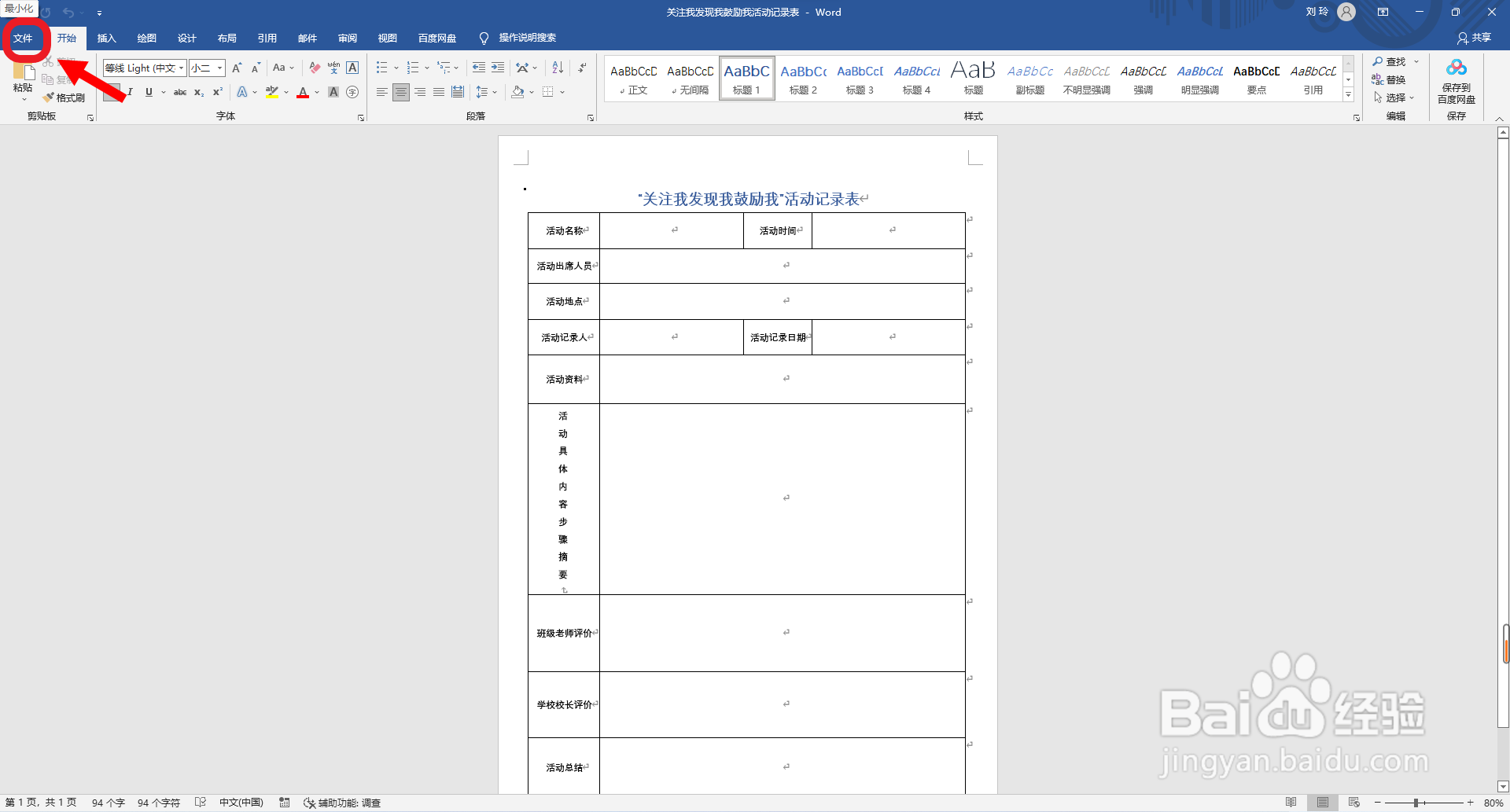Sort selection with A-Z sort icon
Screen dimensions: 1510x812
(x=558, y=68)
